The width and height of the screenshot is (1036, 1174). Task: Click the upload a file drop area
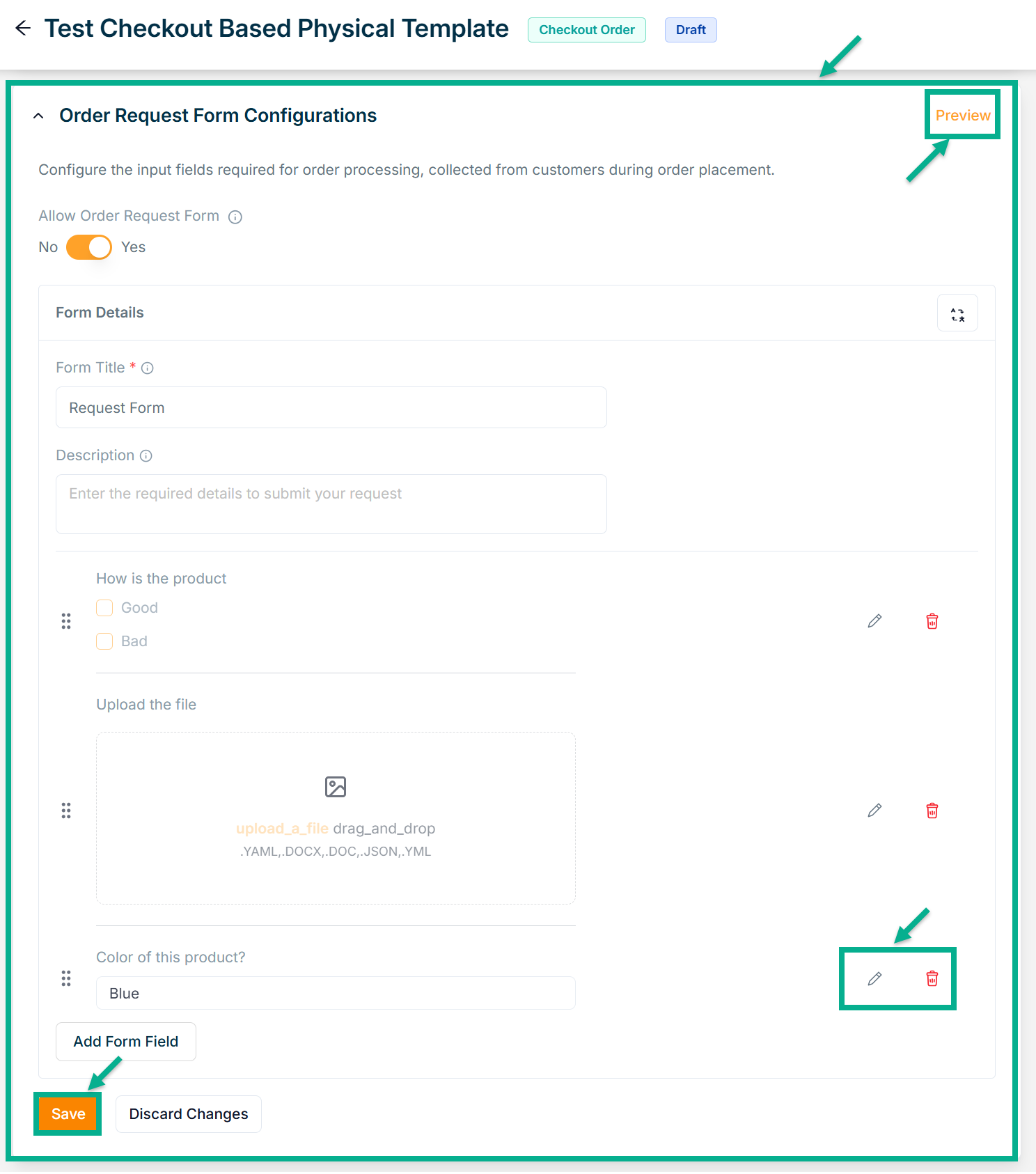tap(336, 817)
